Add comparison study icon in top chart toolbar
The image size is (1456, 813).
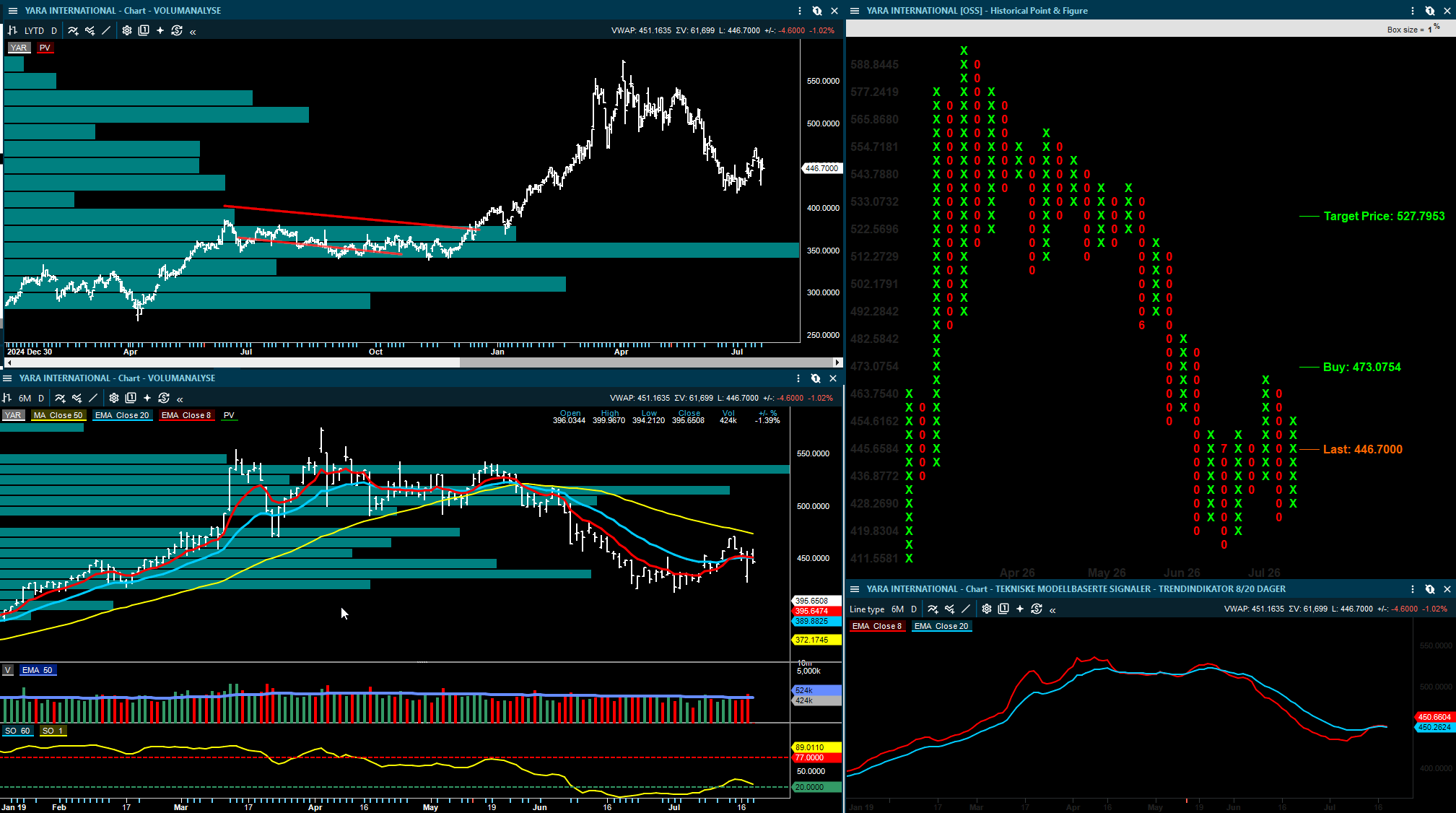(90, 30)
